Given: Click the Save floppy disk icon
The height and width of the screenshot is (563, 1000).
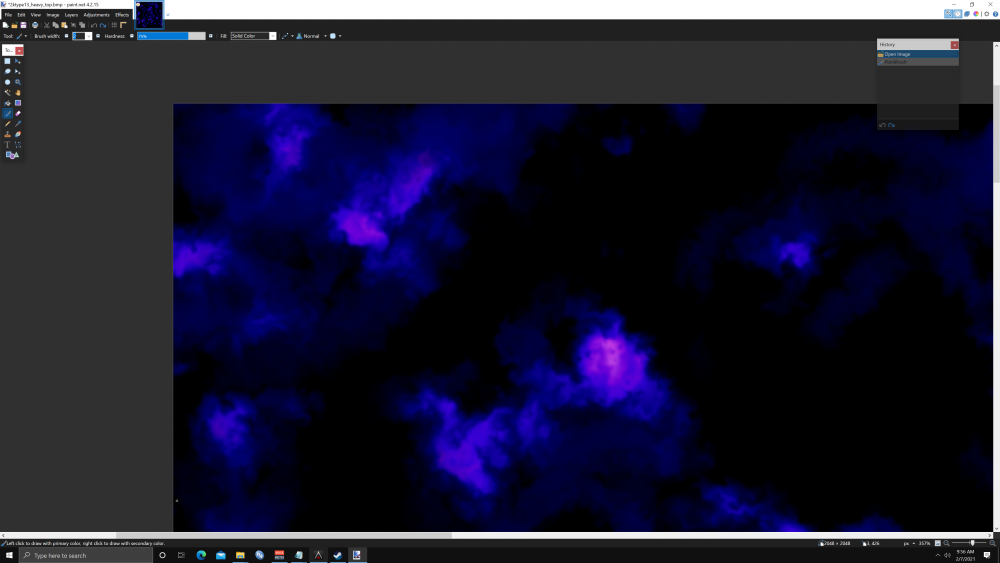Looking at the screenshot, I should (24, 26).
